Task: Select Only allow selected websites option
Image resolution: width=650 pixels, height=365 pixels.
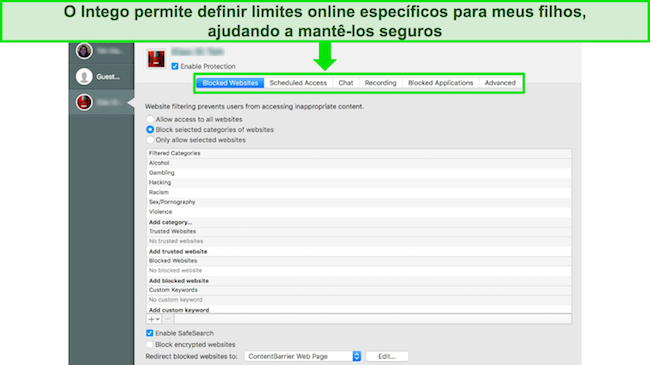Action: pyautogui.click(x=150, y=140)
